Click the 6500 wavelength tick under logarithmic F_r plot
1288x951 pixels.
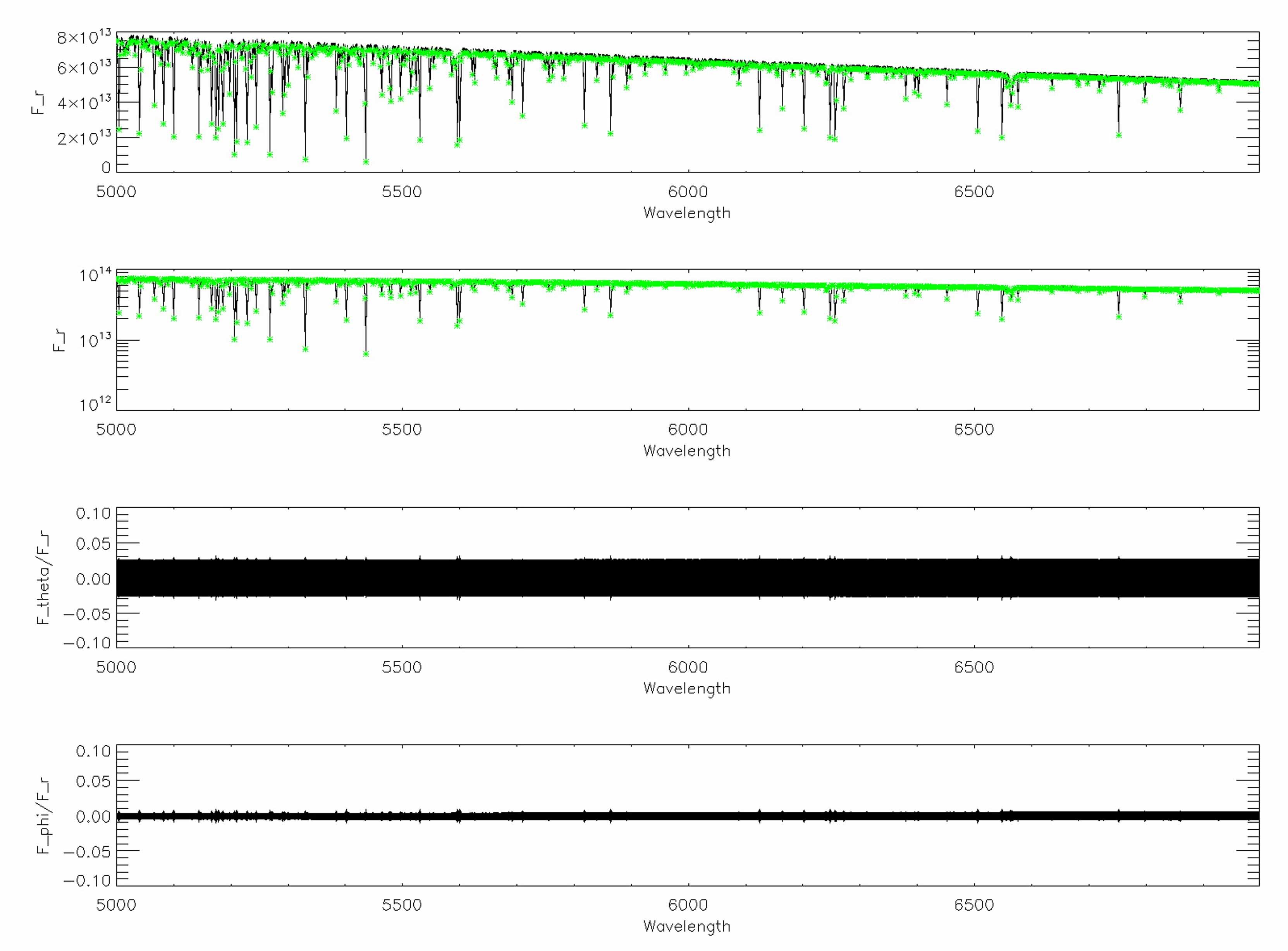point(973,429)
